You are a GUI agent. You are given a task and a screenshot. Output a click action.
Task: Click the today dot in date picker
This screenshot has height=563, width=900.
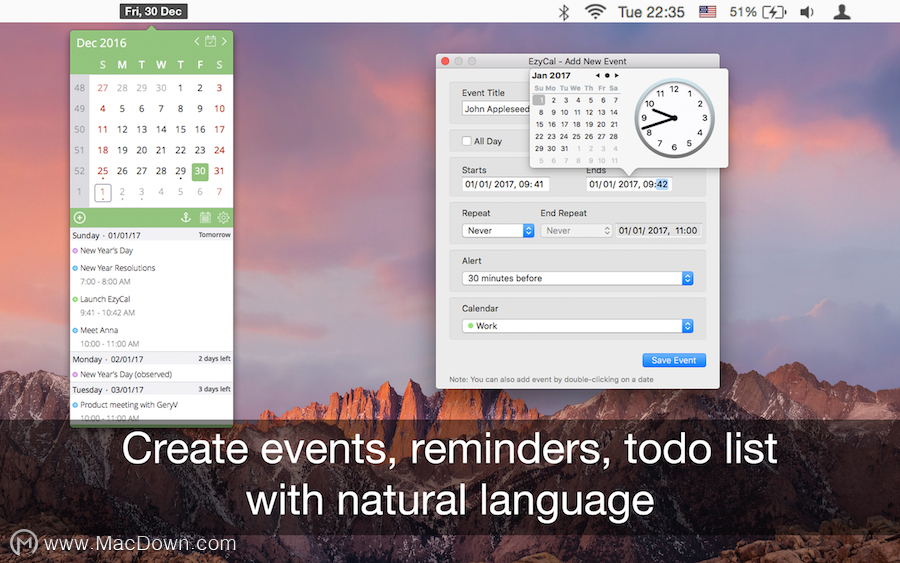coord(607,76)
